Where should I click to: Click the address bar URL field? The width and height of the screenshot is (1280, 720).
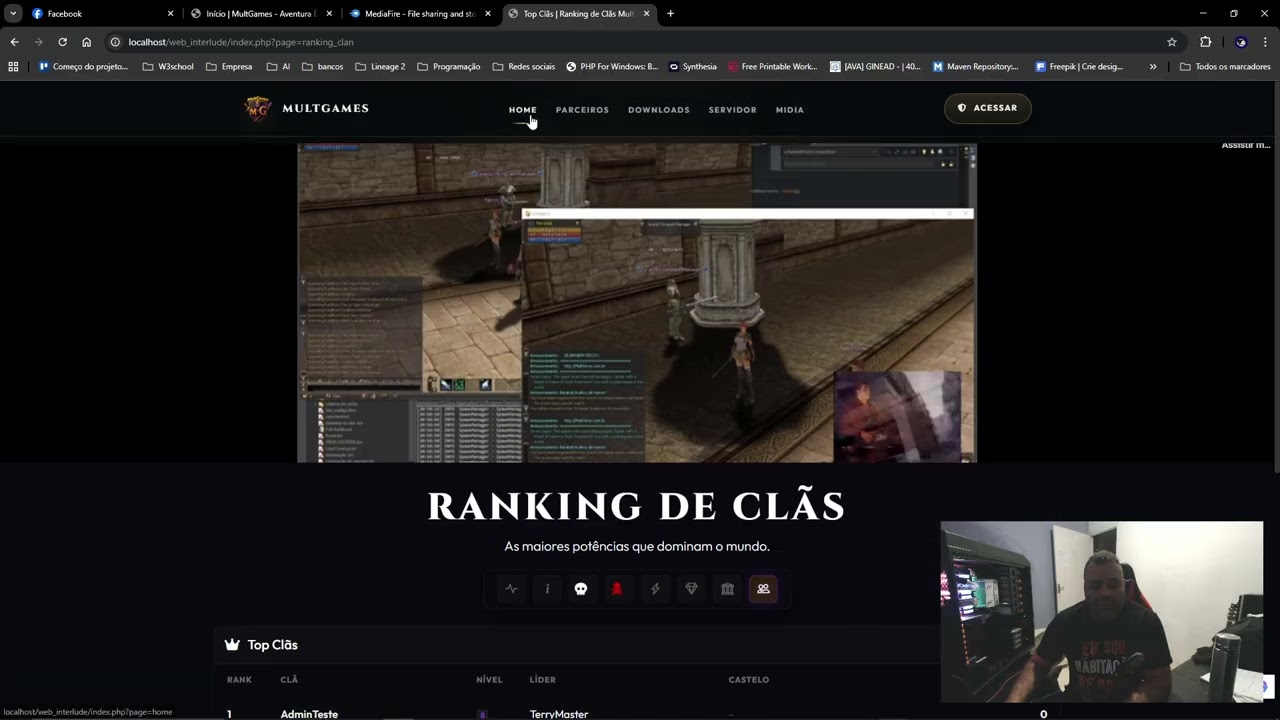640,42
